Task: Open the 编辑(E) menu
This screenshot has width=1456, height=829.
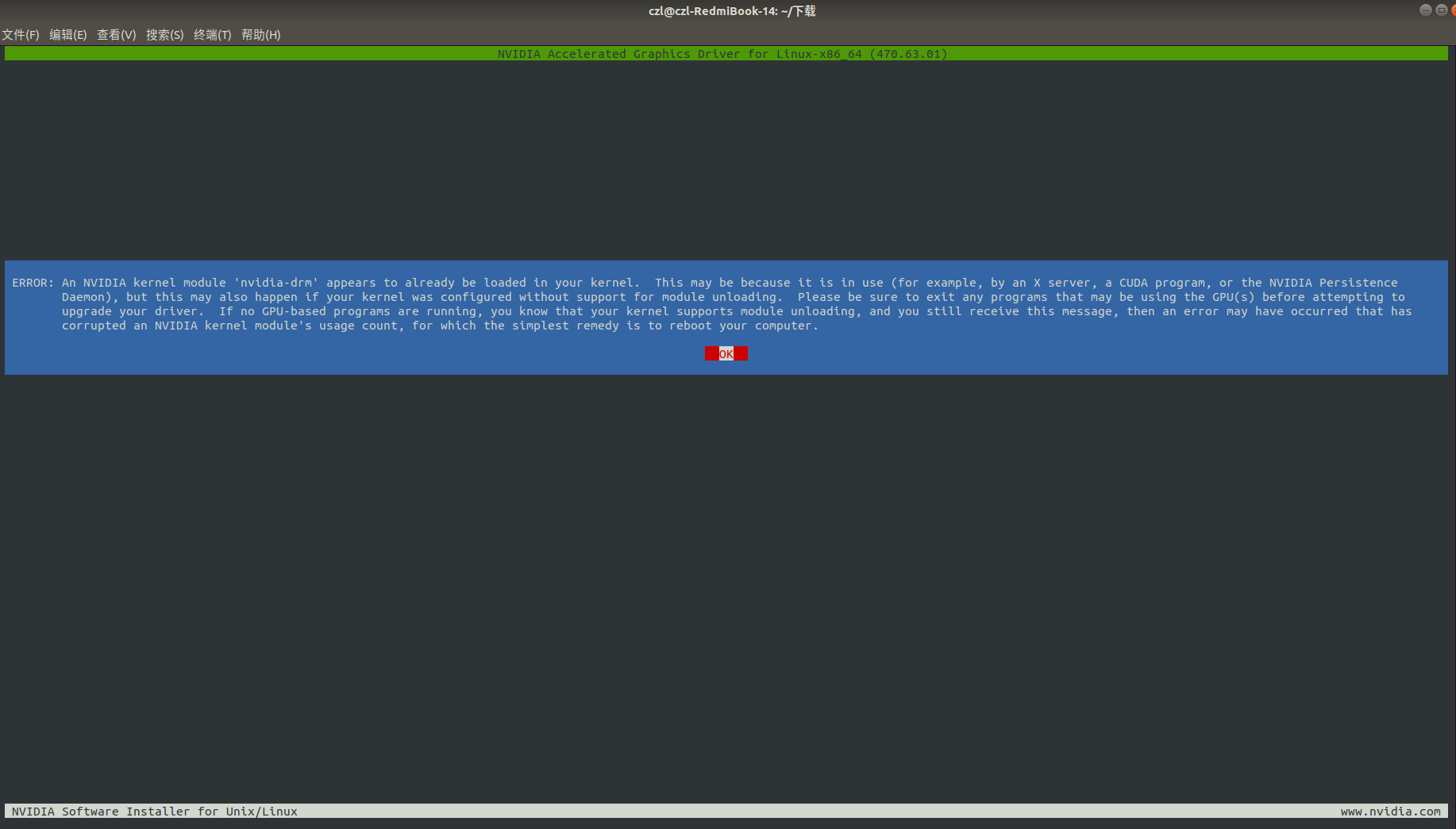Action: click(67, 35)
